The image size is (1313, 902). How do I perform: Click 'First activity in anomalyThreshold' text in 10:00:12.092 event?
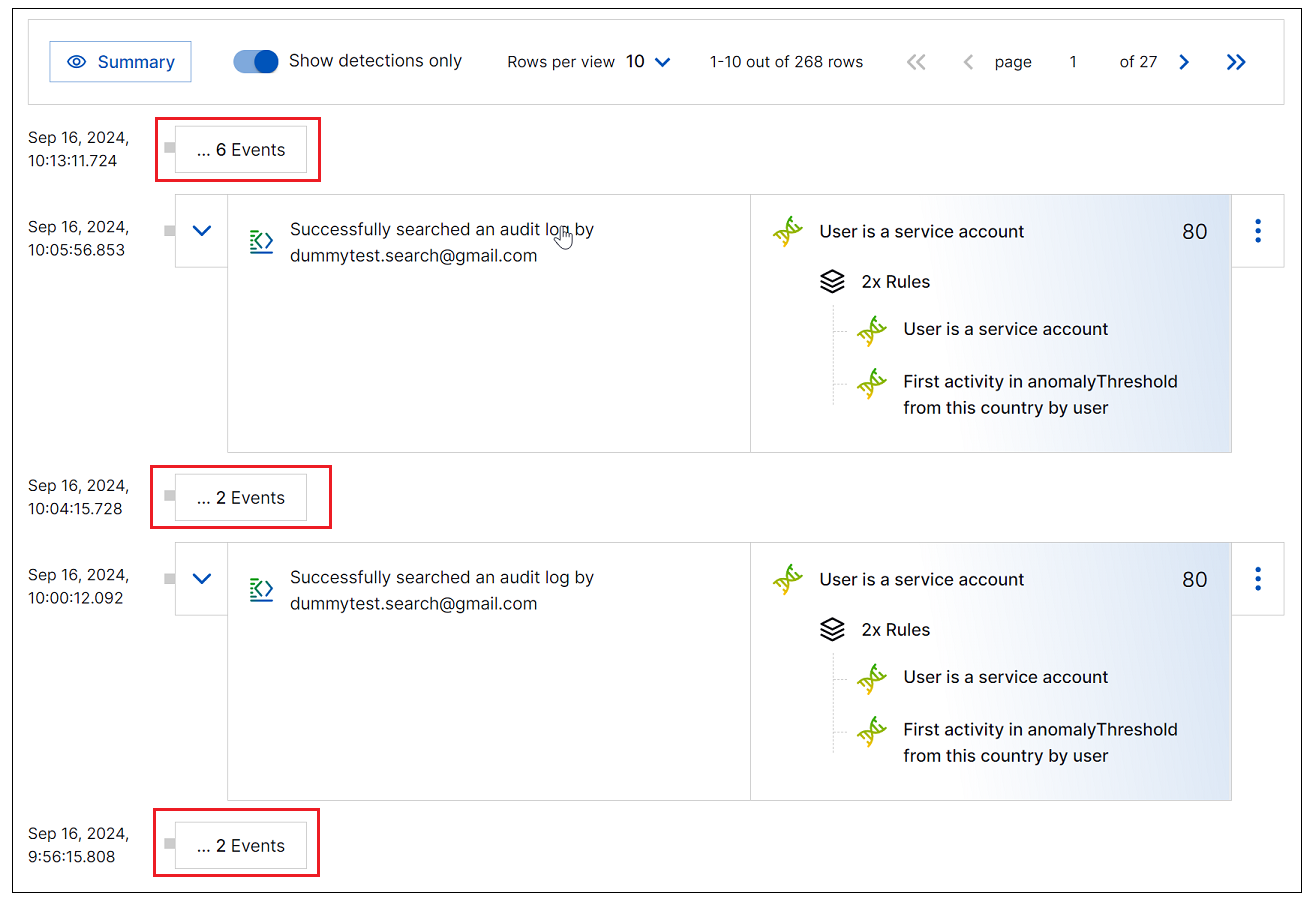coord(1040,729)
